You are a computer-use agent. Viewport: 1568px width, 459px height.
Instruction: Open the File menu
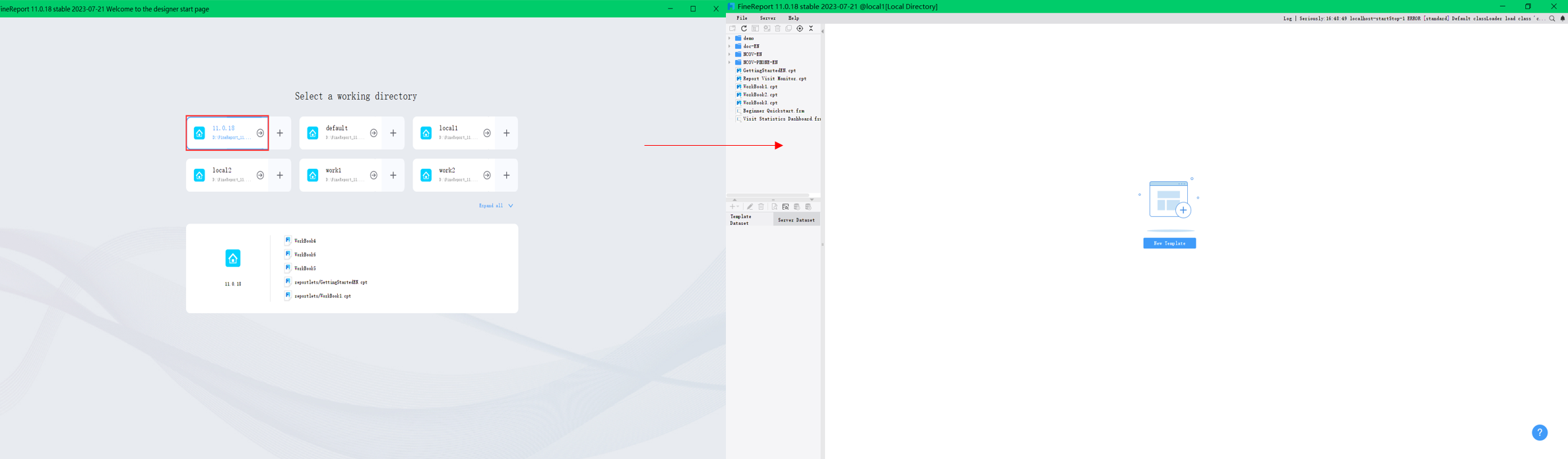(x=742, y=18)
